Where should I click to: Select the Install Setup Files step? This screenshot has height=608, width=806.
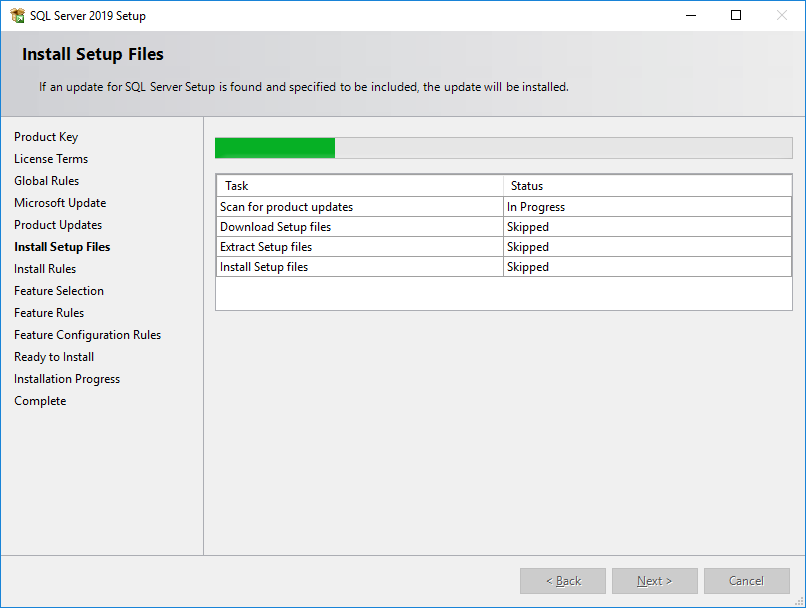[62, 247]
